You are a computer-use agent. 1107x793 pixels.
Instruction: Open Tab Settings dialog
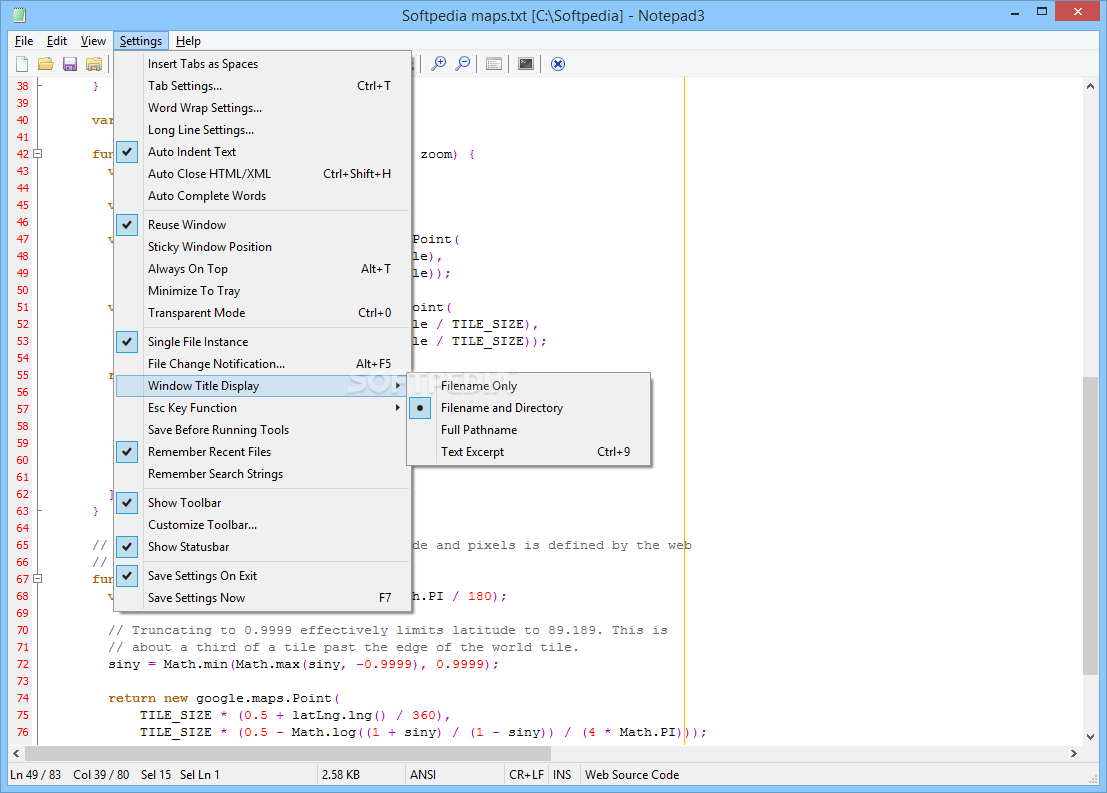262,85
